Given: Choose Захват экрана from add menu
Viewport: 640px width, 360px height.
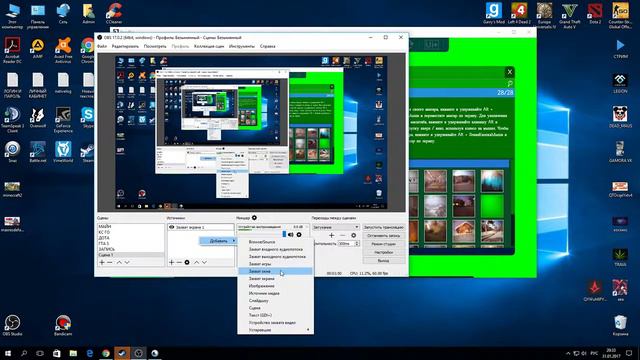Looking at the screenshot, I should (275, 278).
